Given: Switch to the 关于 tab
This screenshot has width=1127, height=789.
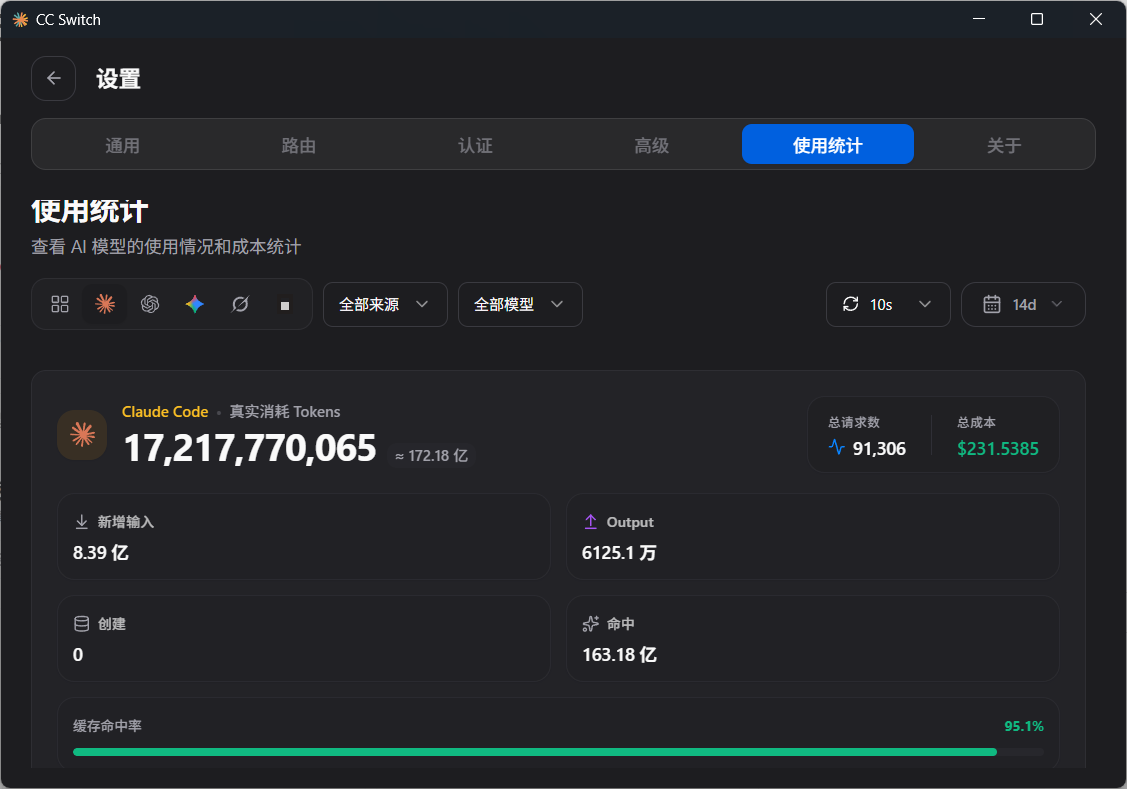Looking at the screenshot, I should [1004, 145].
